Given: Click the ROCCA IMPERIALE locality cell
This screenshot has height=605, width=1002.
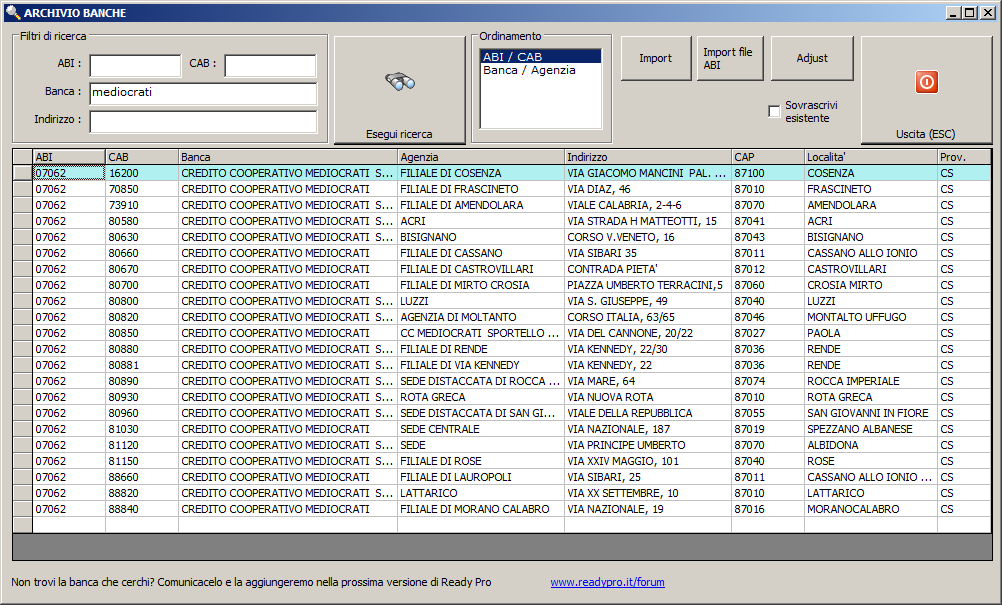Looking at the screenshot, I should [870, 381].
